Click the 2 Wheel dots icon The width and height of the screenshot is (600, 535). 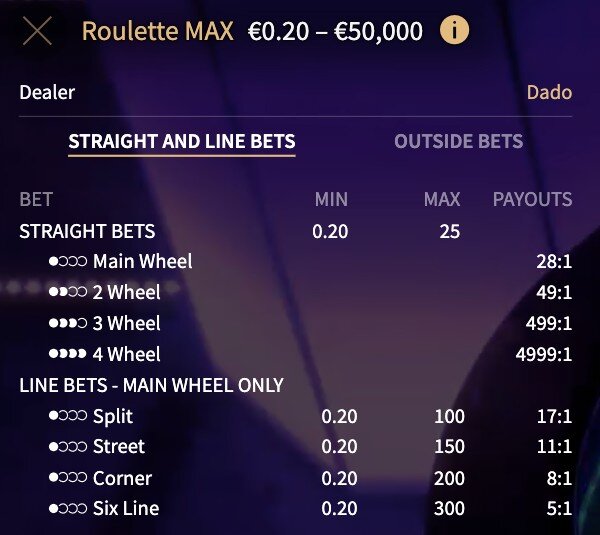click(68, 292)
